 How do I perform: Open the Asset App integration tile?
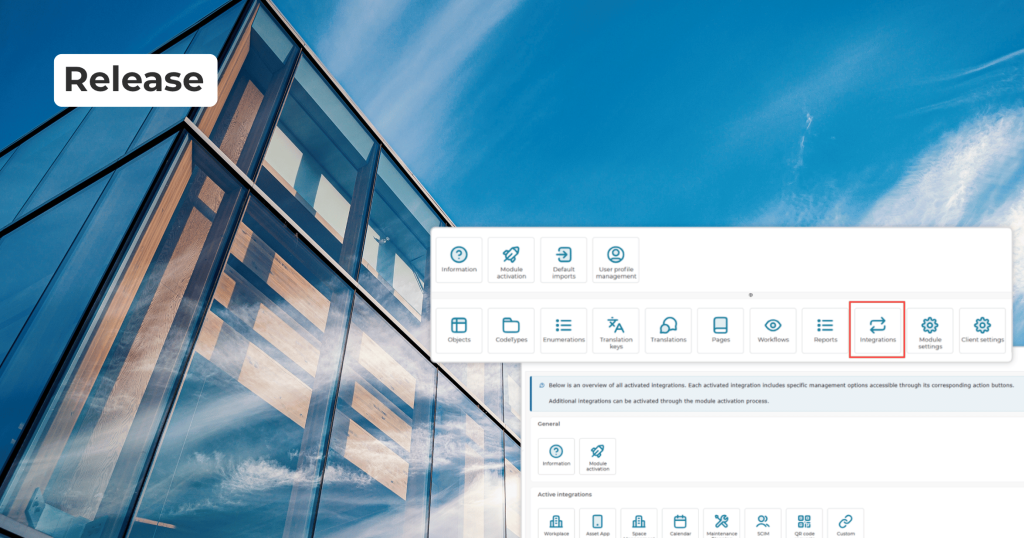[598, 524]
